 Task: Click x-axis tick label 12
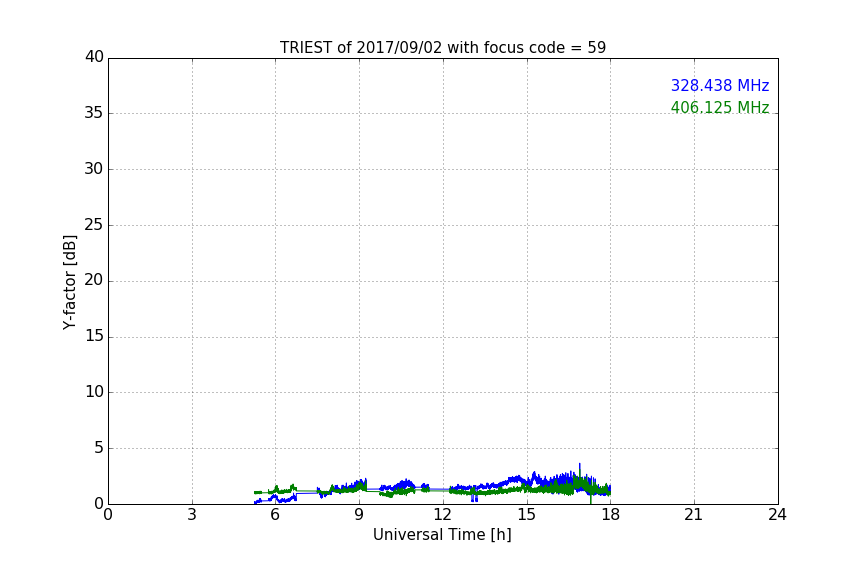443,515
